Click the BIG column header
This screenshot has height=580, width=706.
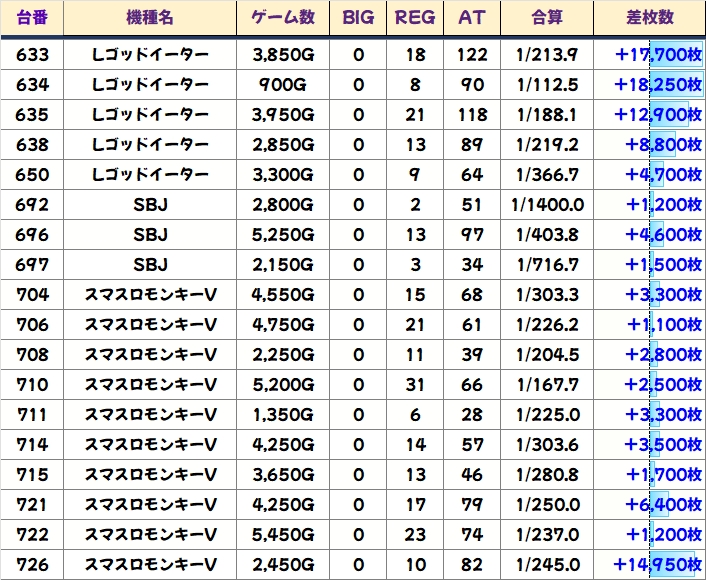(358, 18)
